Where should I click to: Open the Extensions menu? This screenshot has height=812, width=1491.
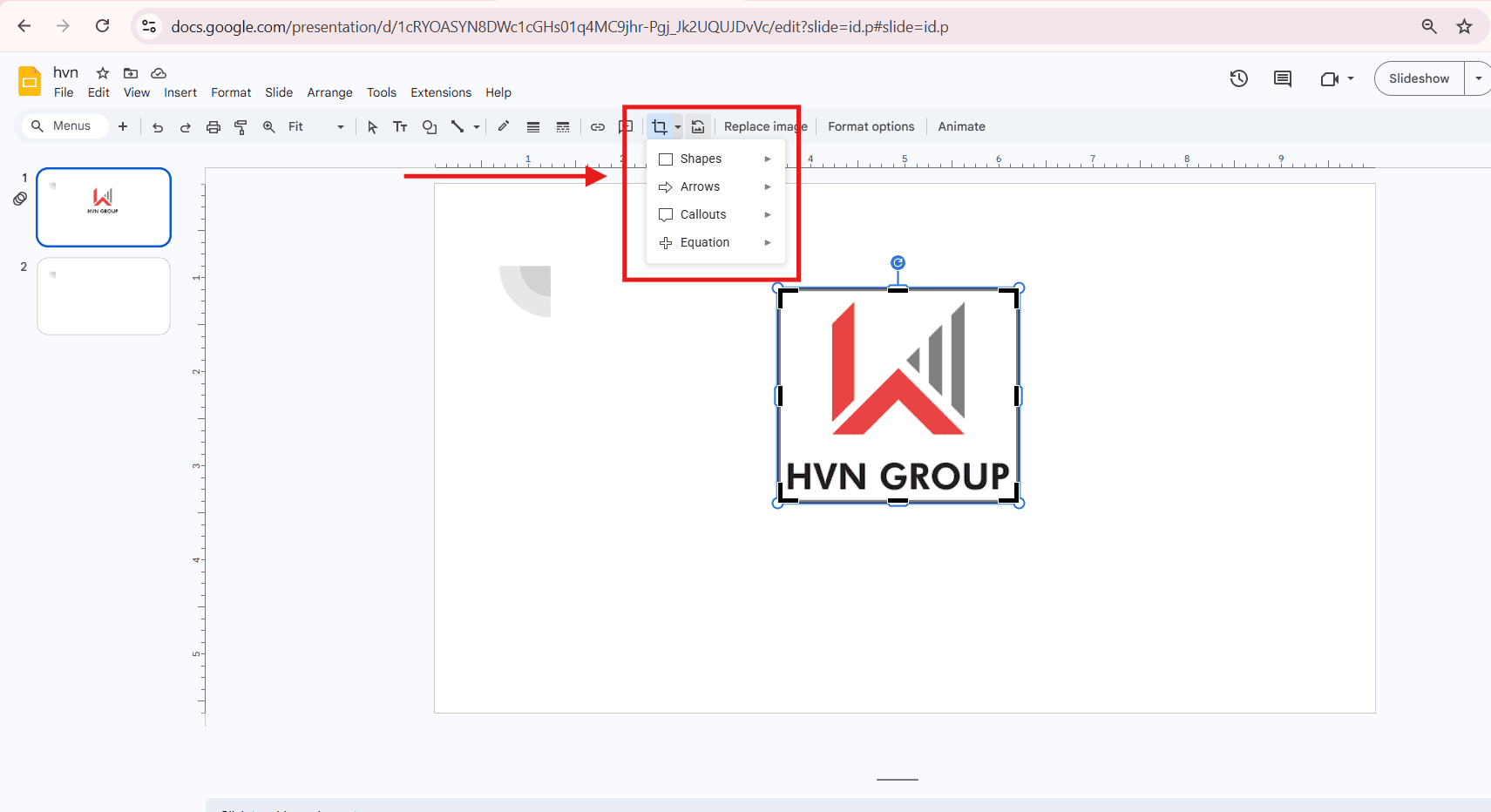point(441,92)
